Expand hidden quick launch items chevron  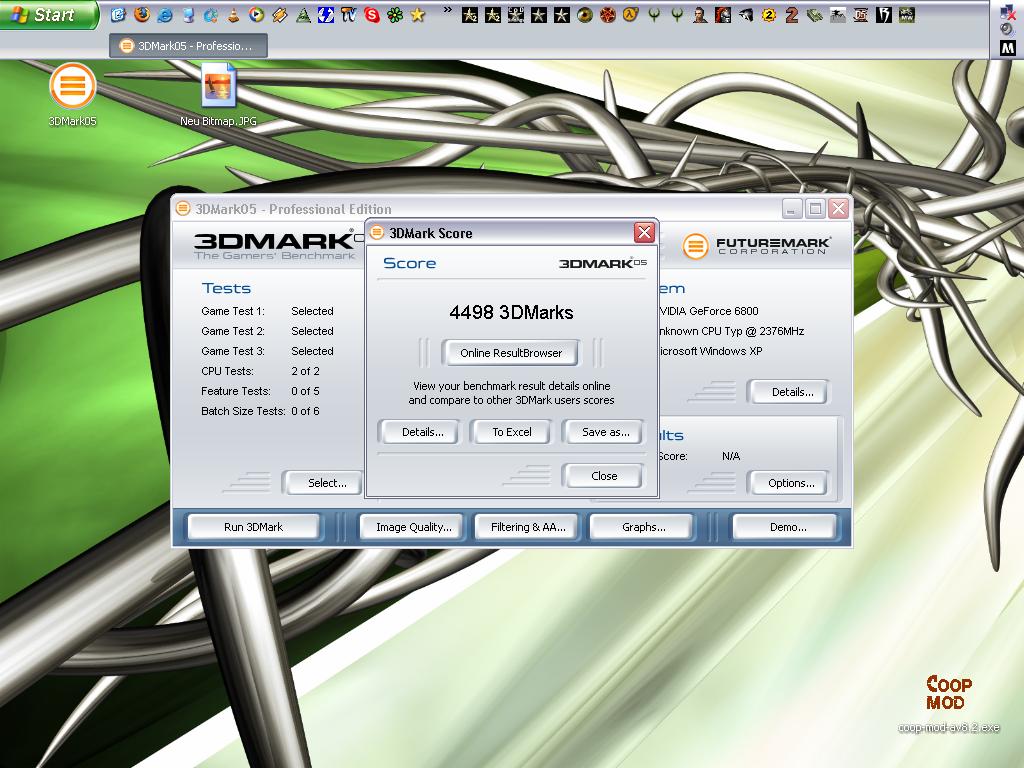click(x=447, y=10)
